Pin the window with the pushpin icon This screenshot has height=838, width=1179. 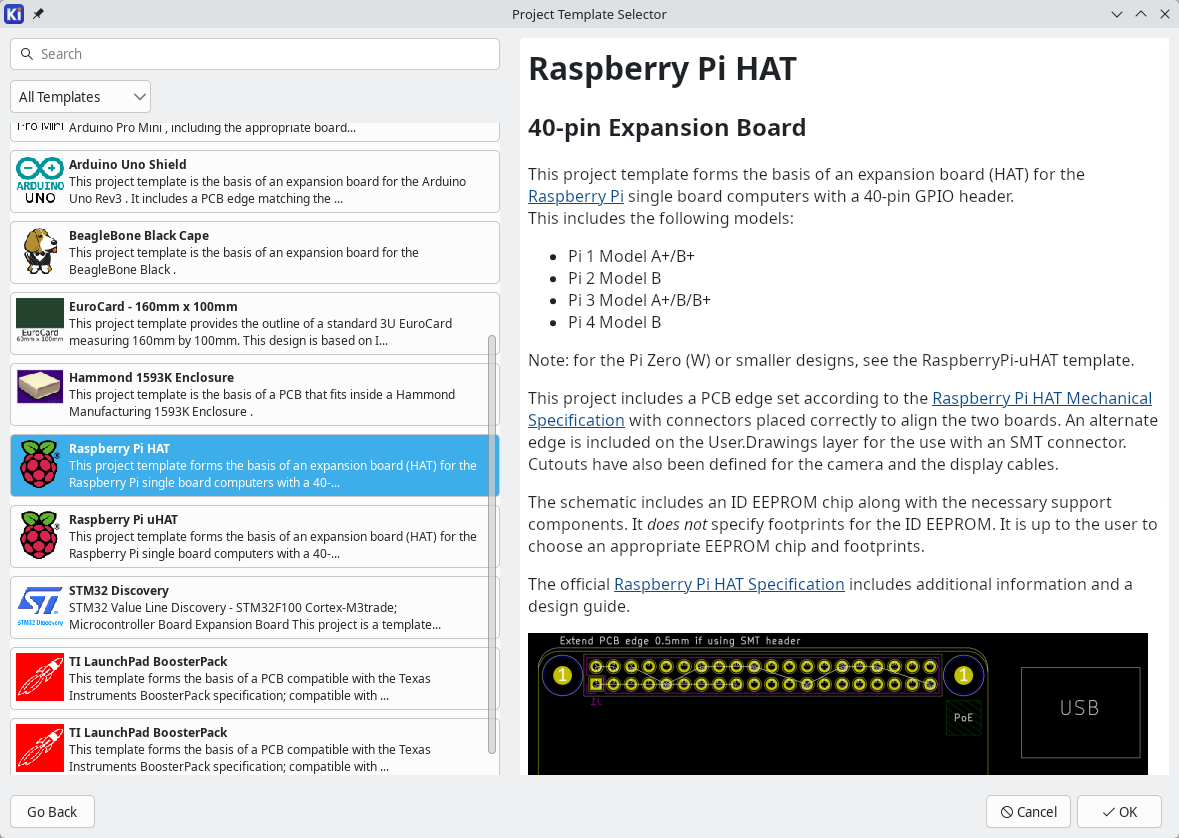[38, 14]
